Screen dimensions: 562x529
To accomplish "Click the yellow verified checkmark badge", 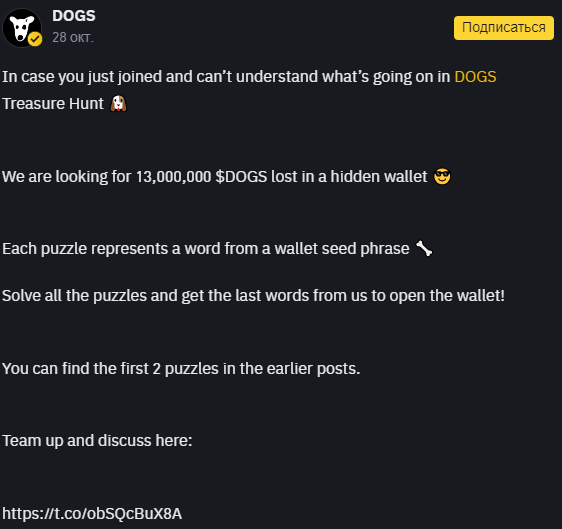I will [35, 39].
